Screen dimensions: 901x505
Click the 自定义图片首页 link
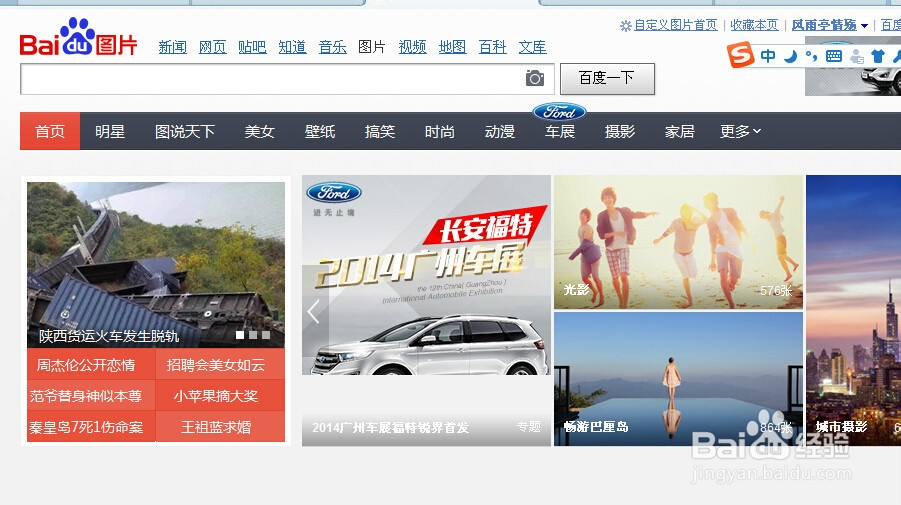(x=676, y=25)
